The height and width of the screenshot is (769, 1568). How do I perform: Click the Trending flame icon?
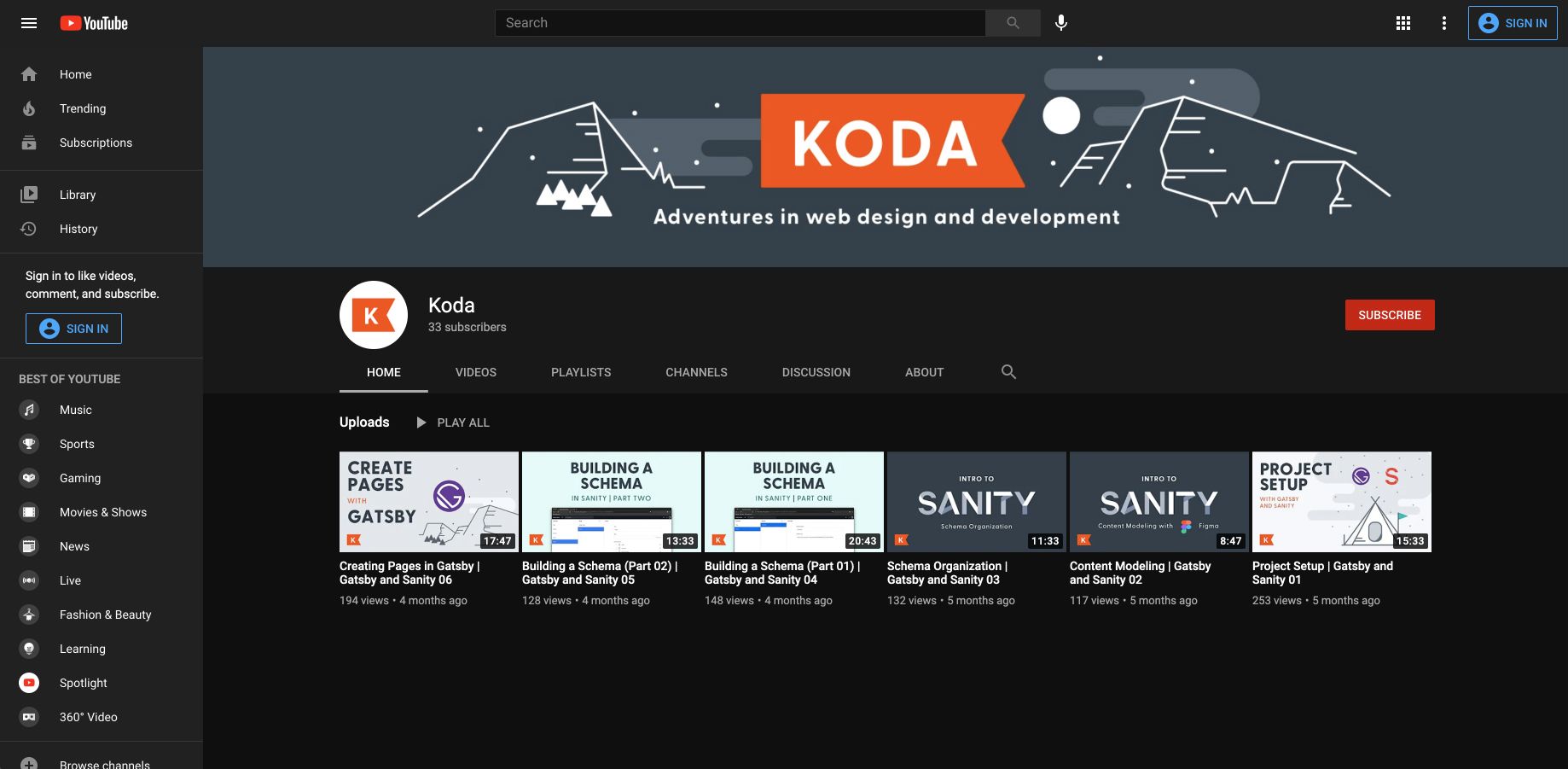pos(29,108)
